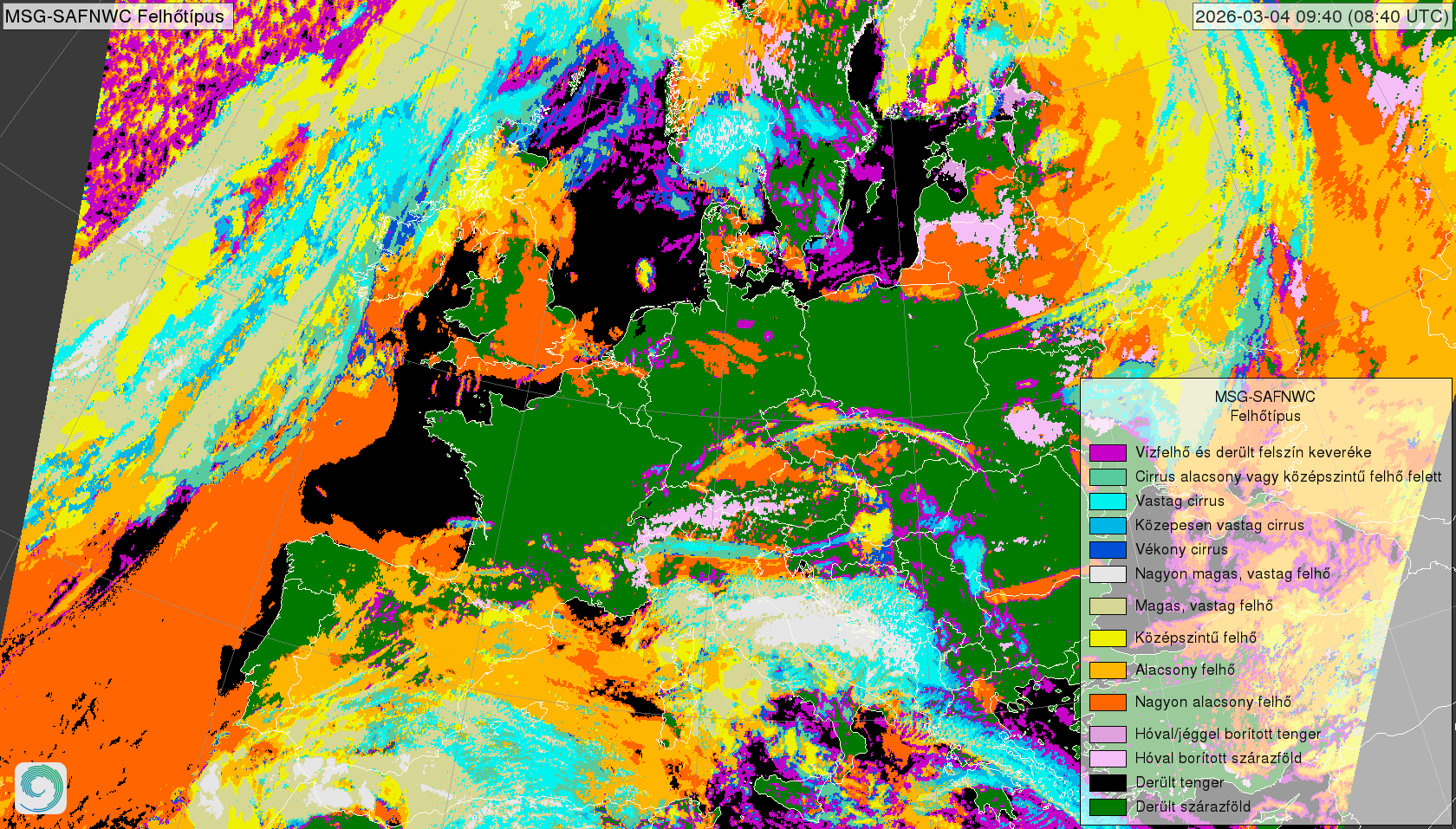Click the MSG-SAFNWC Felhőtípus title in top-left corner
This screenshot has height=829, width=1456.
(115, 16)
